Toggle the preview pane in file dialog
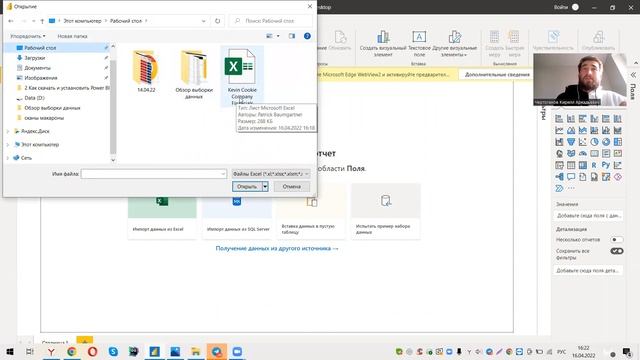The width and height of the screenshot is (640, 360). point(291,36)
